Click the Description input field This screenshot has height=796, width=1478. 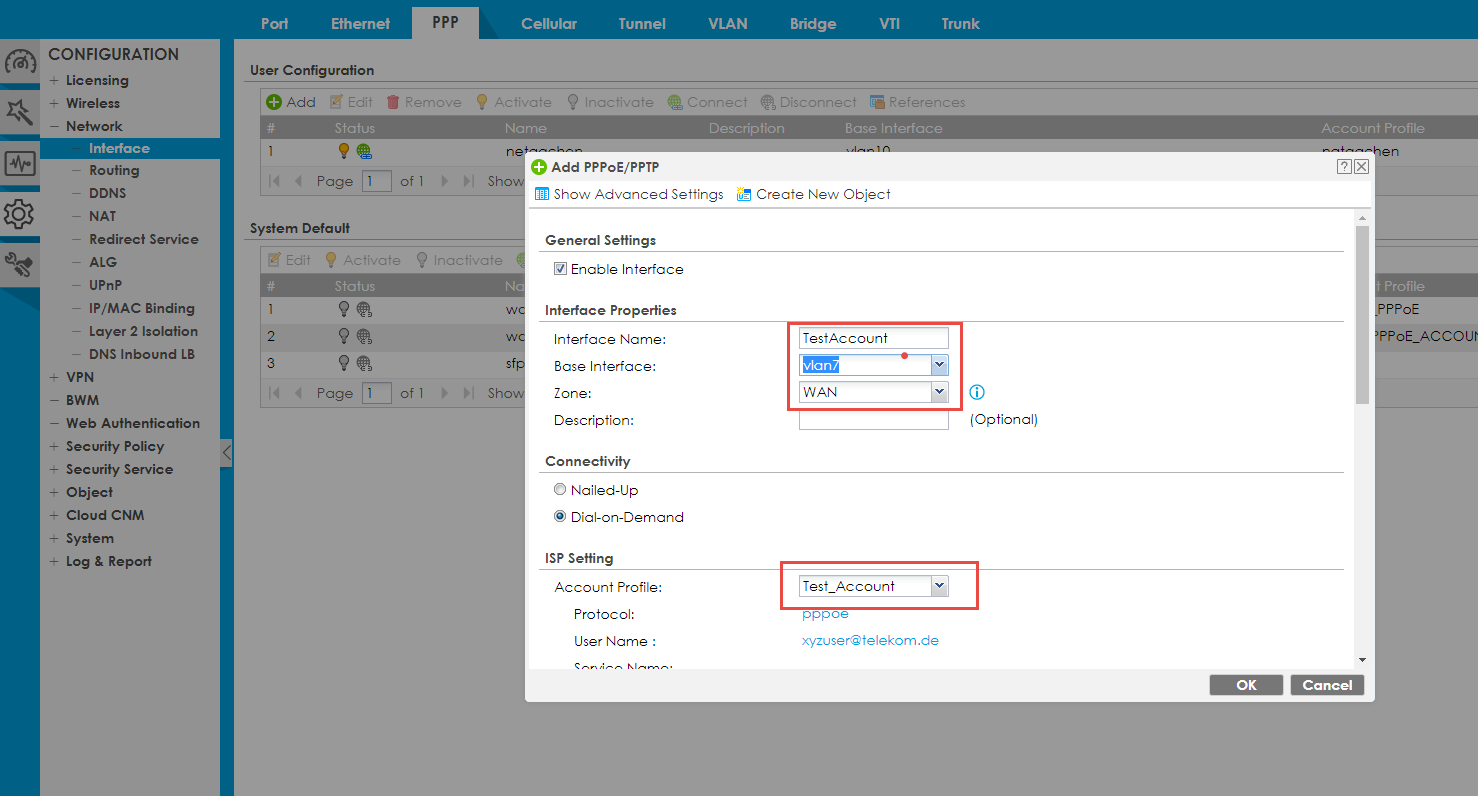click(873, 420)
